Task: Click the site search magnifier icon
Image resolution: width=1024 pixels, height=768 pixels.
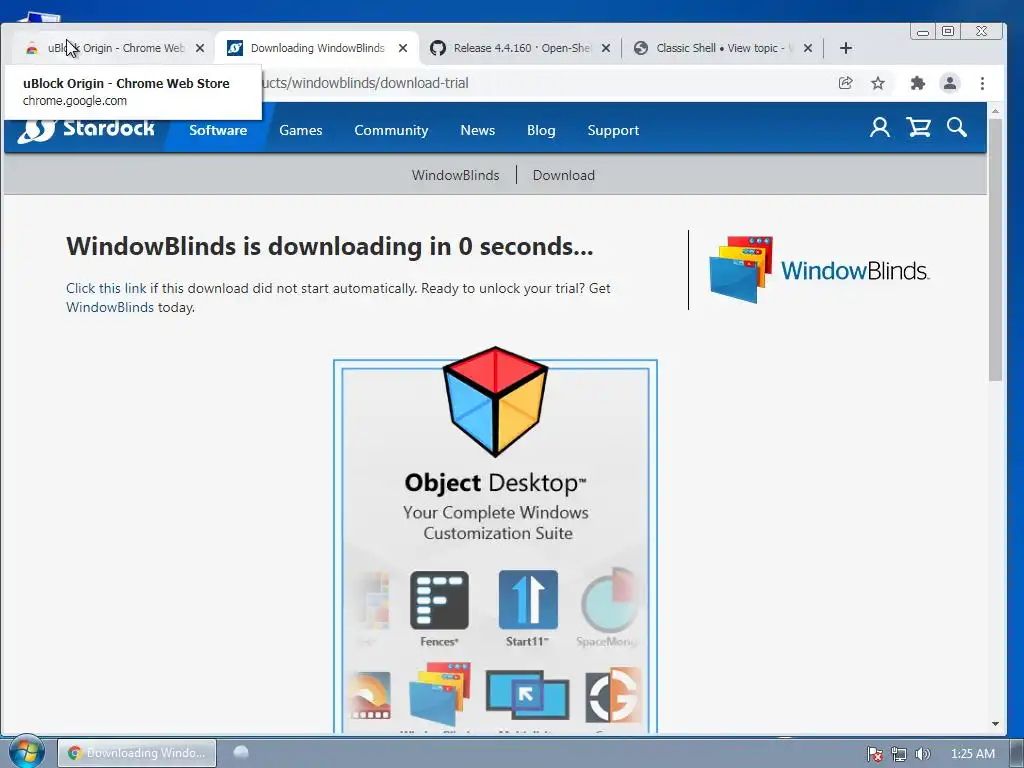Action: pos(957,127)
